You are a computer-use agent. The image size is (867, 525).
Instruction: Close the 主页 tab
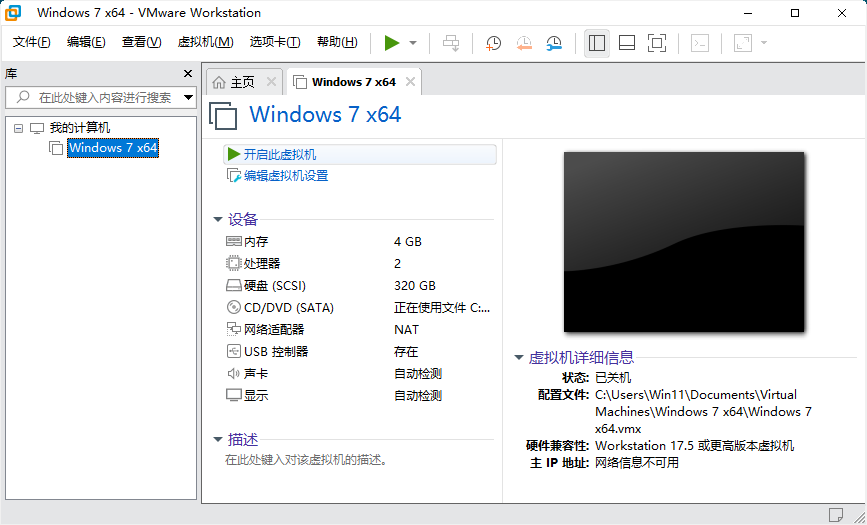pyautogui.click(x=271, y=82)
